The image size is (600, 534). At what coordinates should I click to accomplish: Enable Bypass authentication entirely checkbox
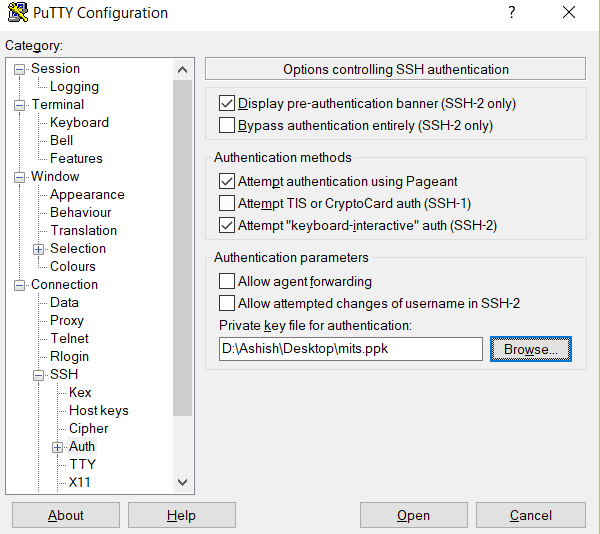(227, 125)
